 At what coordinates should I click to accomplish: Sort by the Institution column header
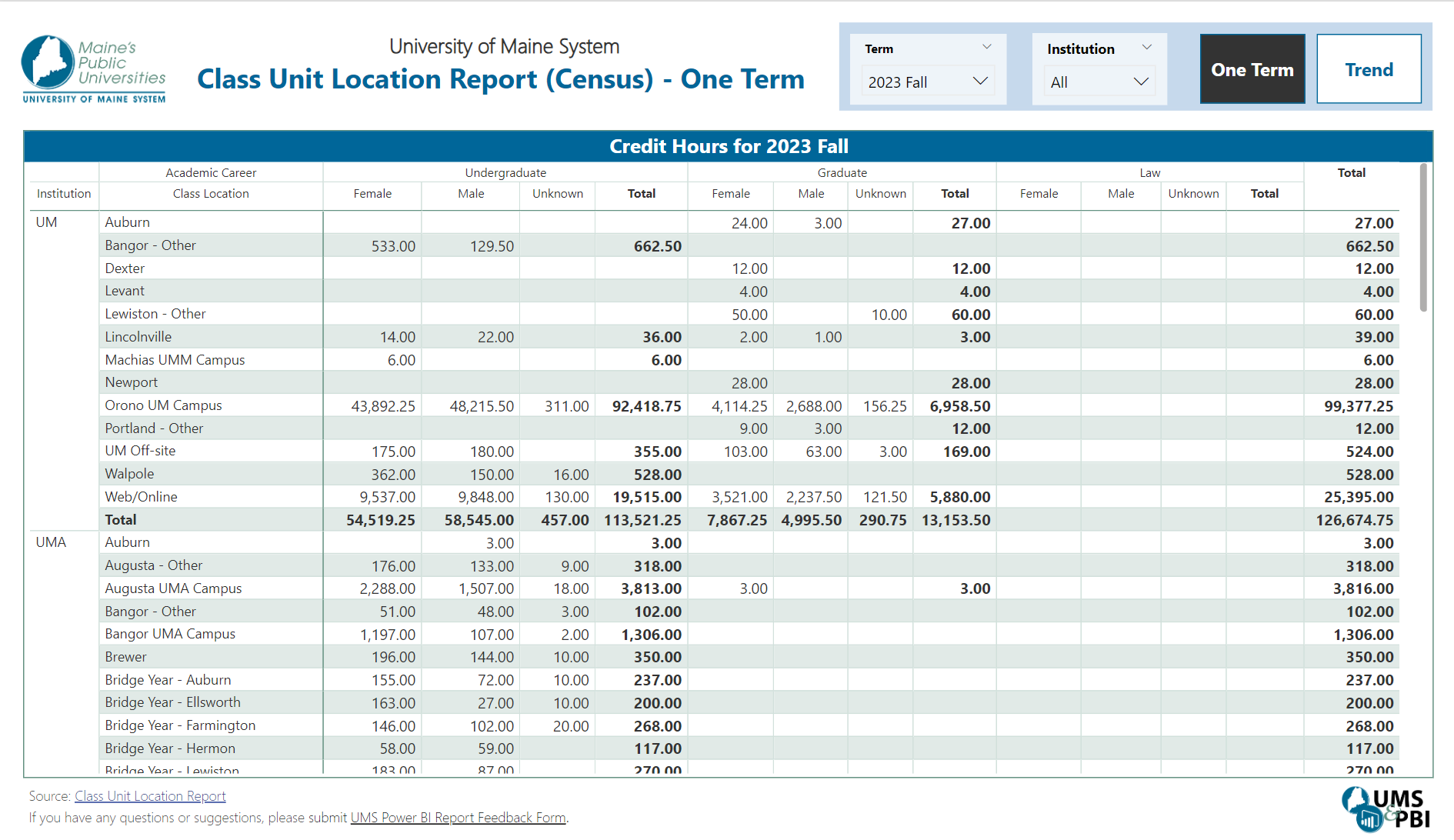tap(64, 194)
